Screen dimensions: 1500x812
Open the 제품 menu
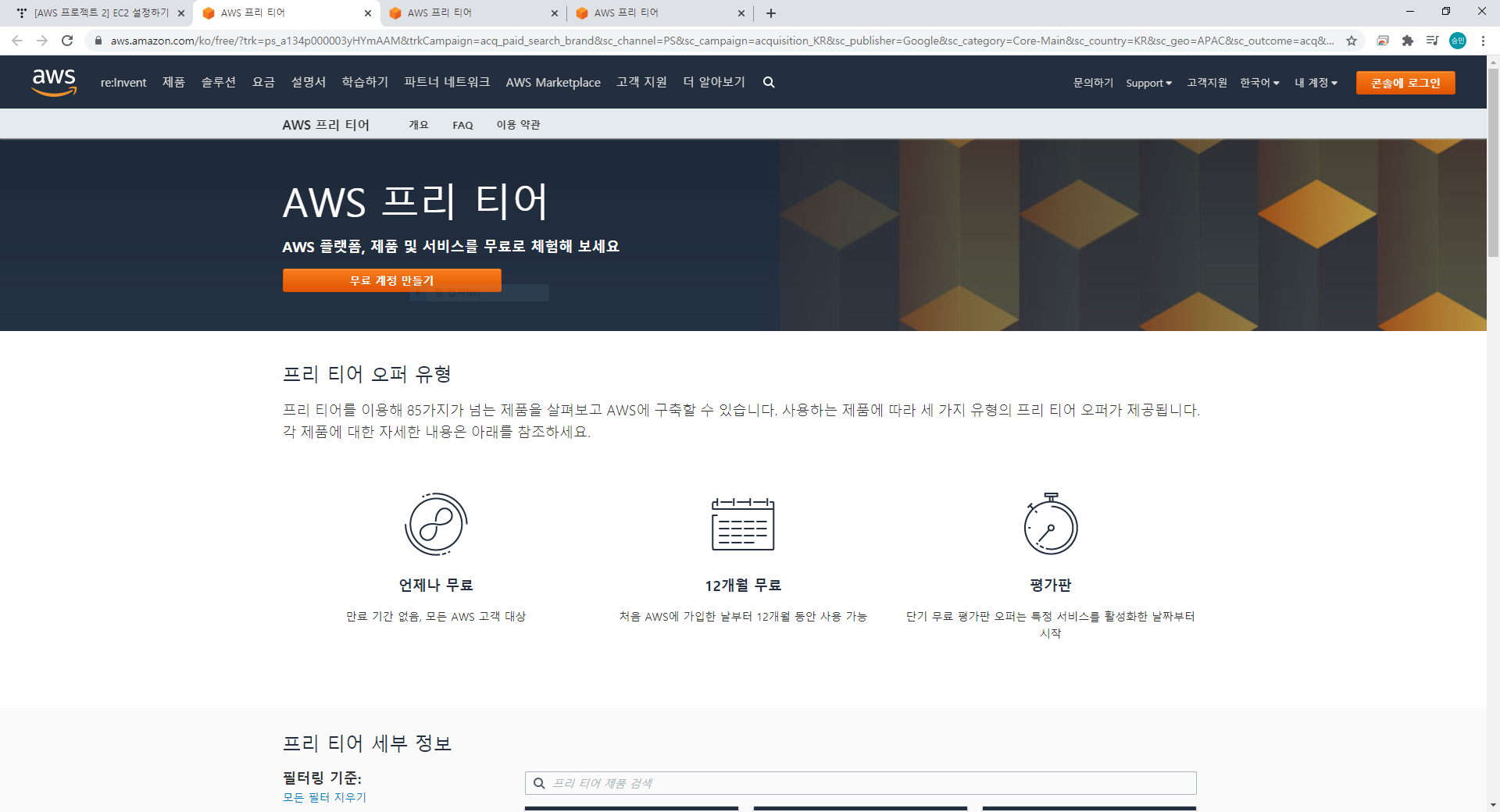coord(173,82)
